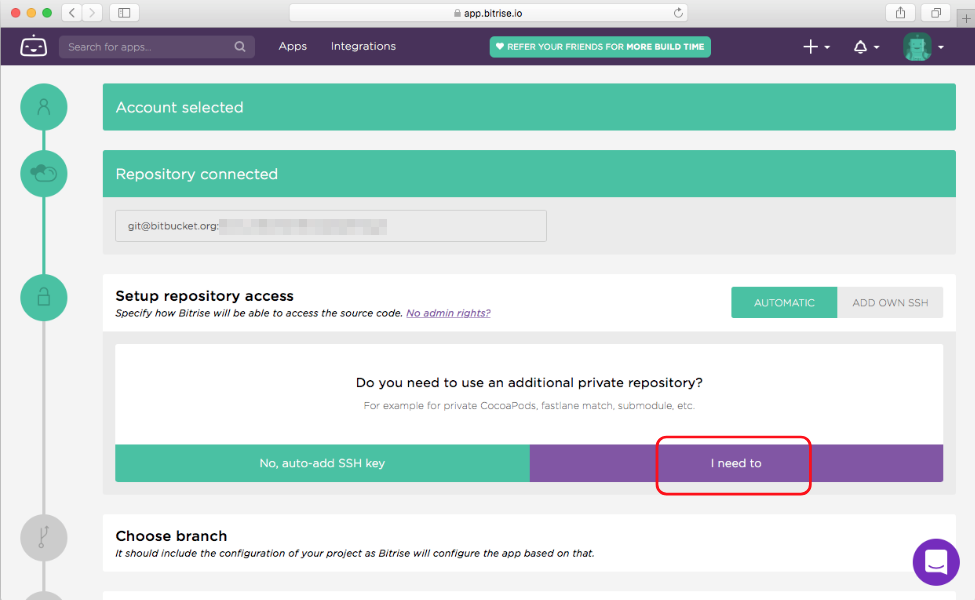
Task: Expand the Account selected section
Action: click(529, 107)
